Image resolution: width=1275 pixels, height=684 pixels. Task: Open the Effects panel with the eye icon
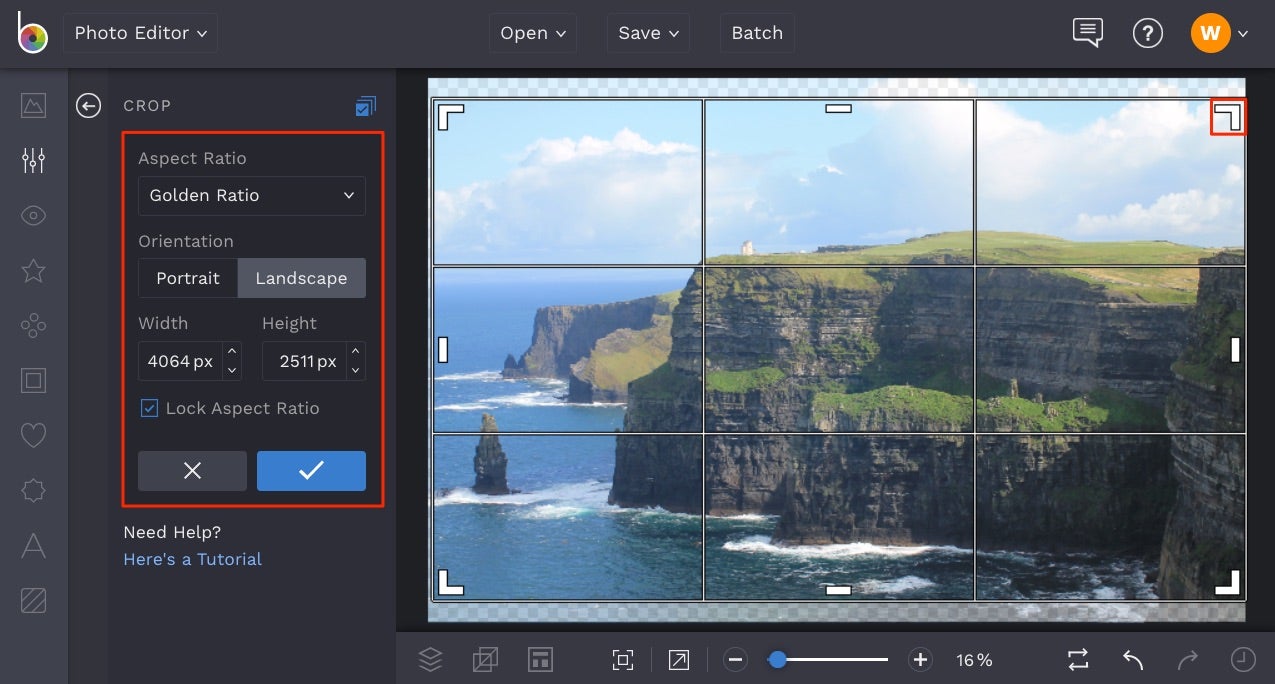tap(33, 215)
